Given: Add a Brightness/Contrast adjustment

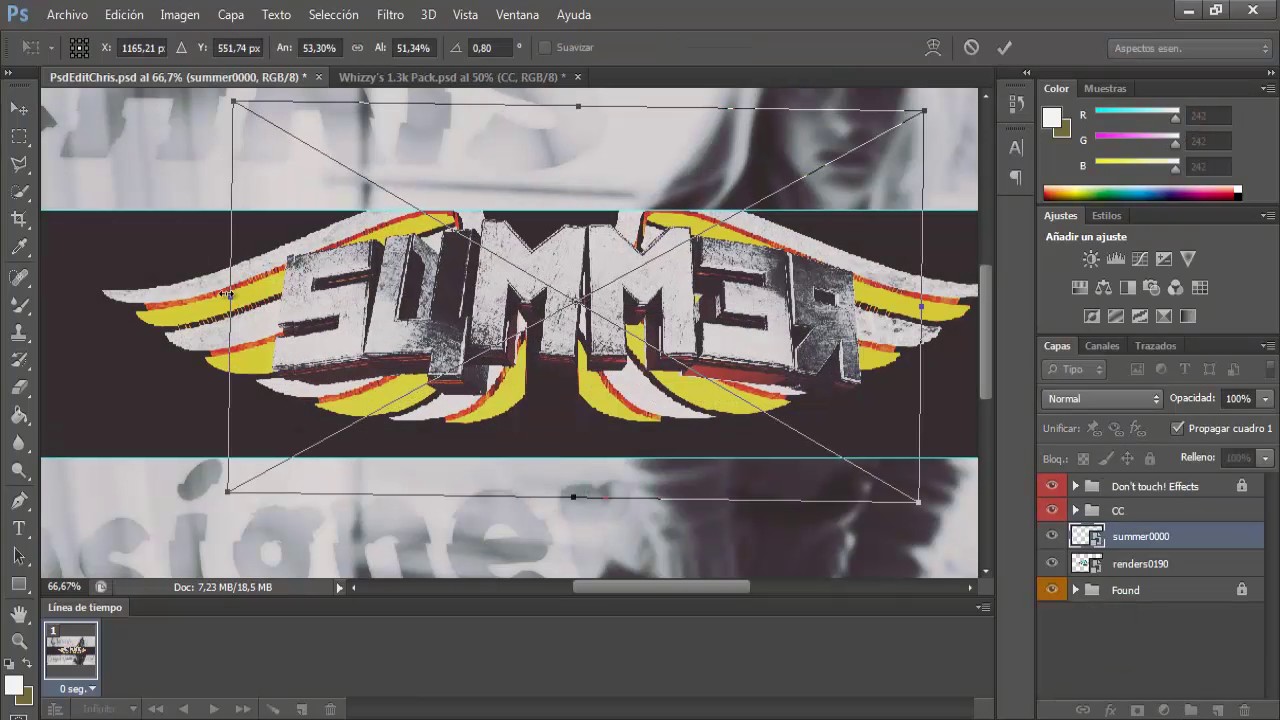Looking at the screenshot, I should tap(1091, 259).
